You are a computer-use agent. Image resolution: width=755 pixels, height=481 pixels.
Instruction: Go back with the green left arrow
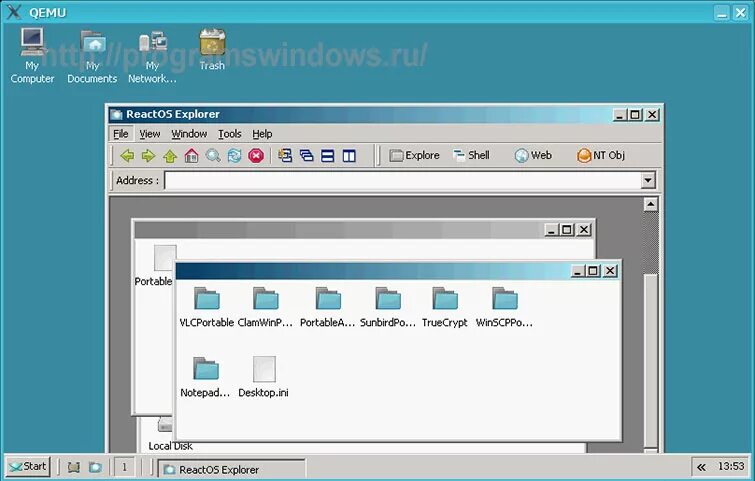127,156
